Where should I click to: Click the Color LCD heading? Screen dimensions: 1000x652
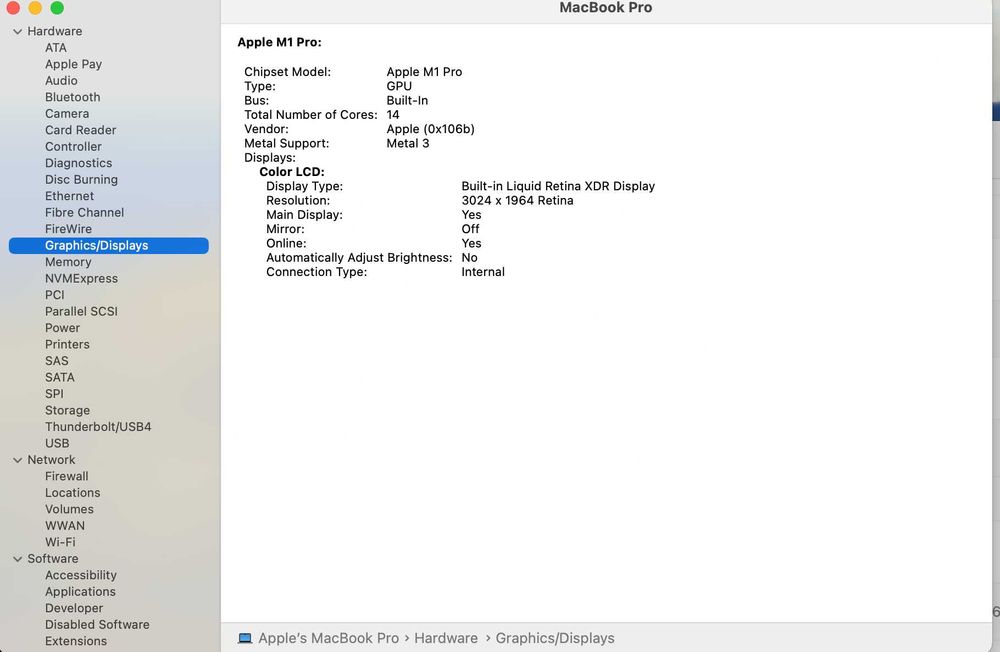[291, 172]
